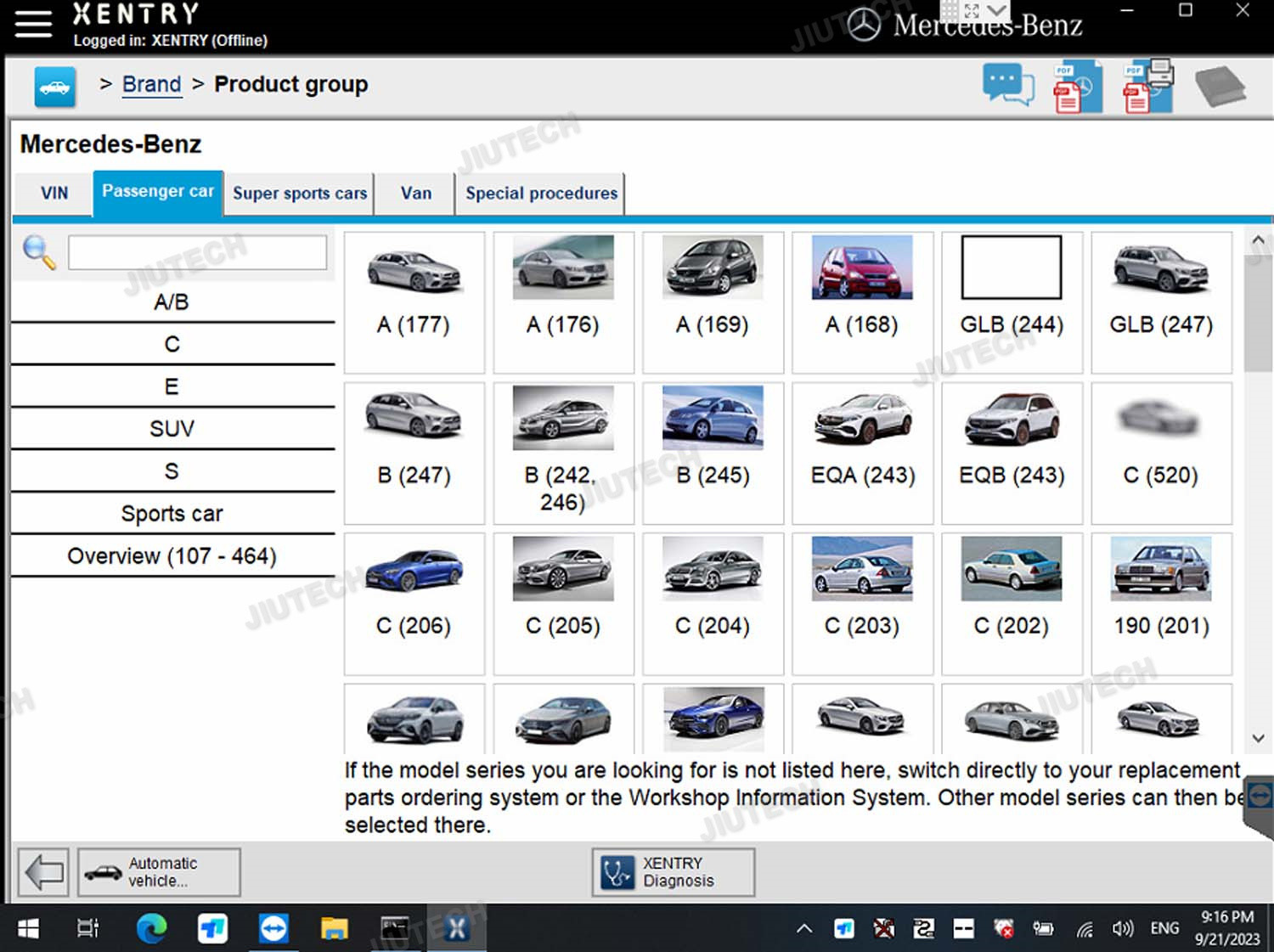Switch to the Van tab

point(415,194)
